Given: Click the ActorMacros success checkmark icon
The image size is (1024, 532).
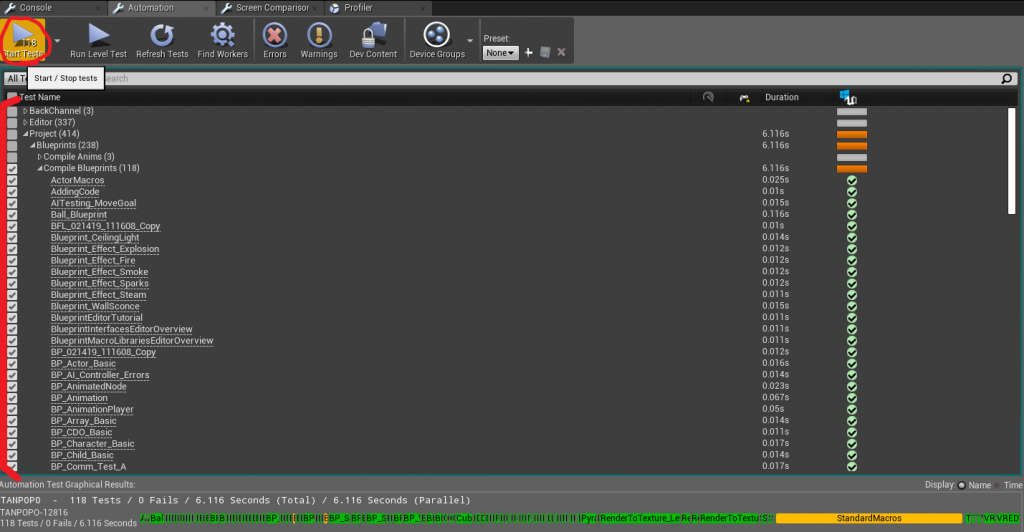Looking at the screenshot, I should [852, 181].
